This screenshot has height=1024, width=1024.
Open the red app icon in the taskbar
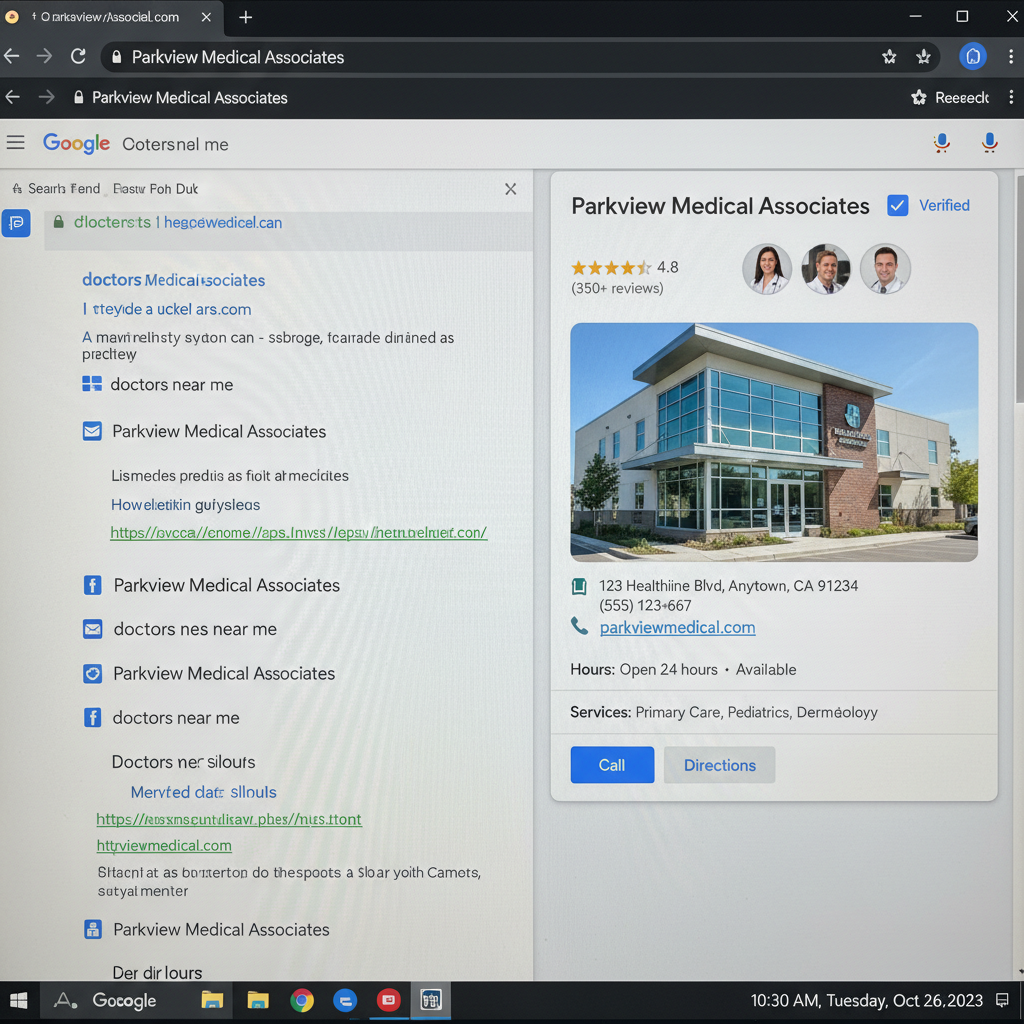(x=389, y=1000)
